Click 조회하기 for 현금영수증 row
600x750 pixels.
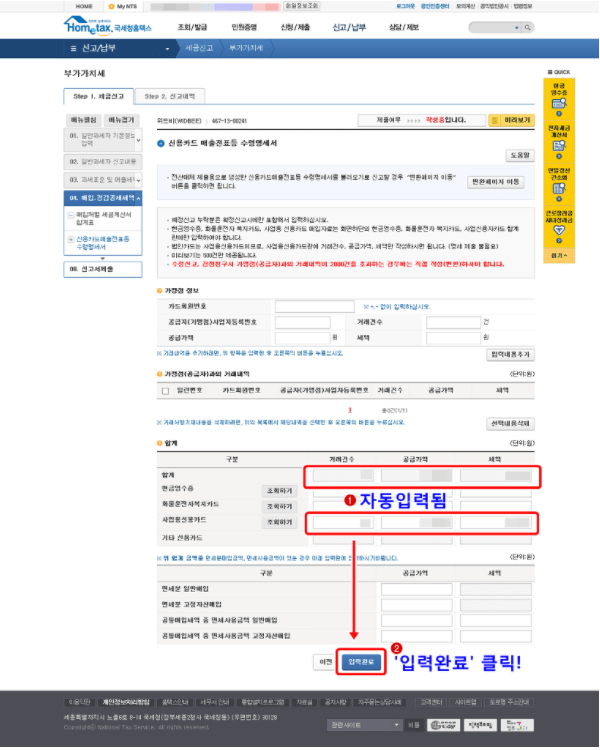[x=279, y=491]
